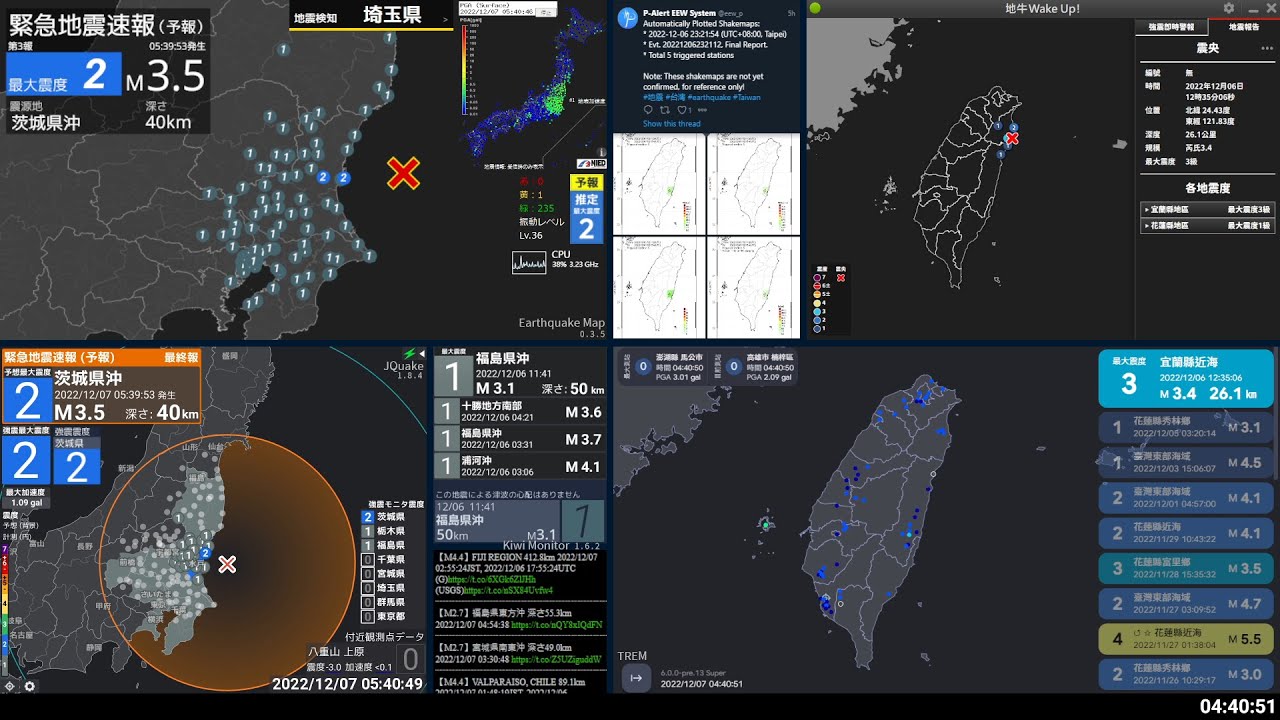Image resolution: width=1280 pixels, height=720 pixels.
Task: Select the 地震報告 tab
Action: pyautogui.click(x=1244, y=27)
